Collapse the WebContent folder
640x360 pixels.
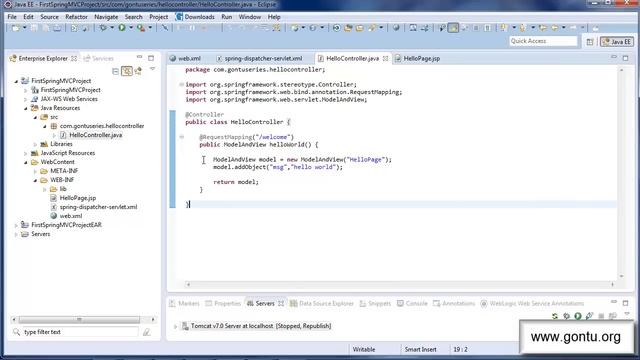coord(26,162)
